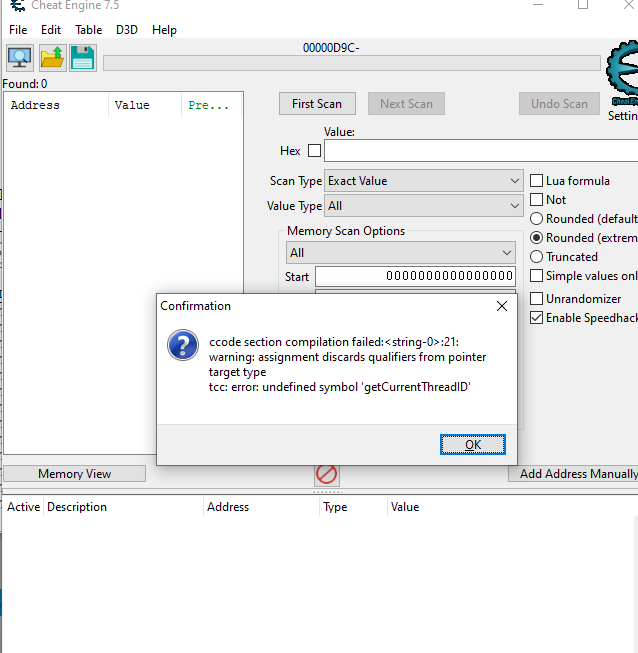
Task: Disable the Enable Speedhack checkbox
Action: [x=536, y=318]
